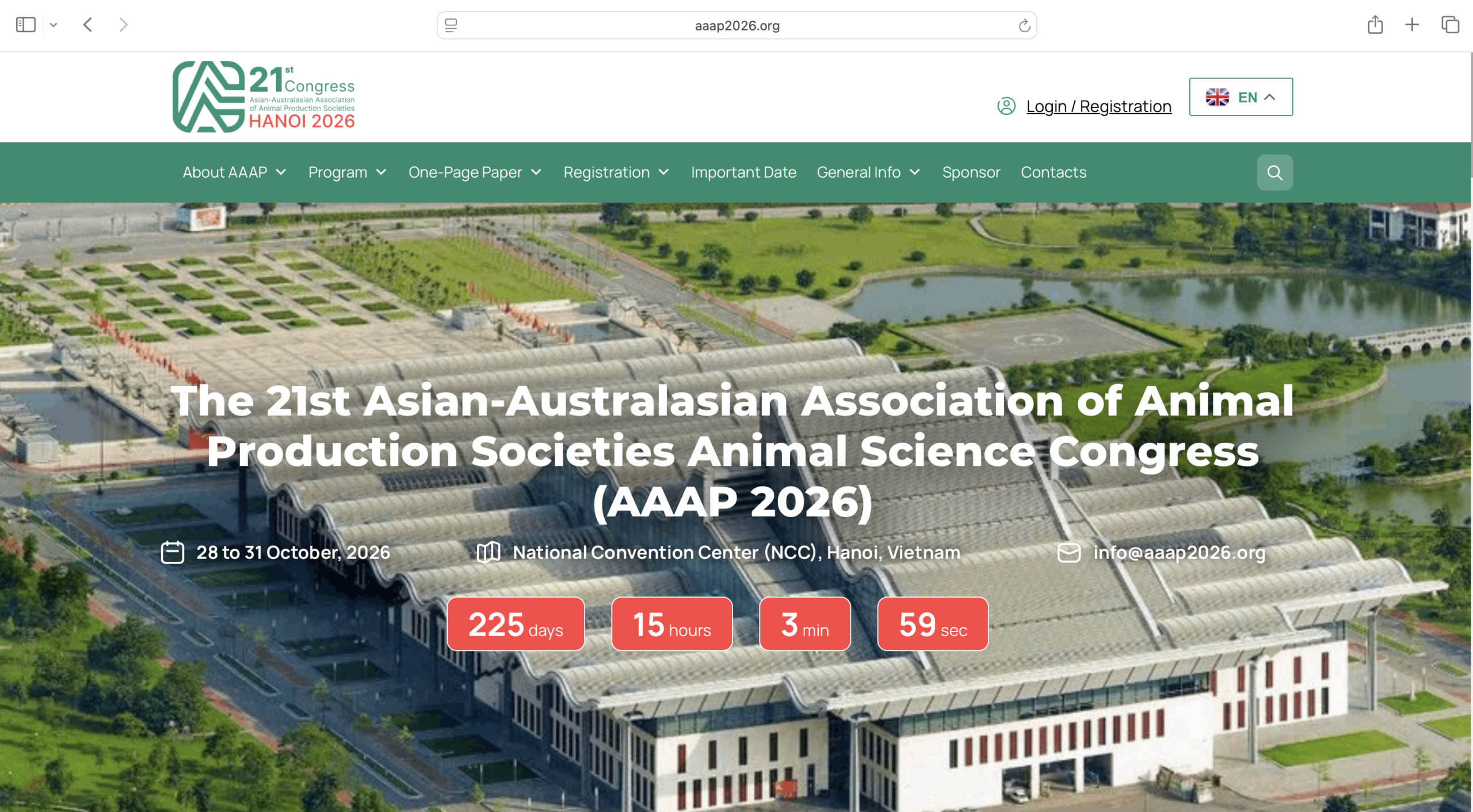Reload the page with the refresh icon
The image size is (1473, 812).
[1024, 26]
